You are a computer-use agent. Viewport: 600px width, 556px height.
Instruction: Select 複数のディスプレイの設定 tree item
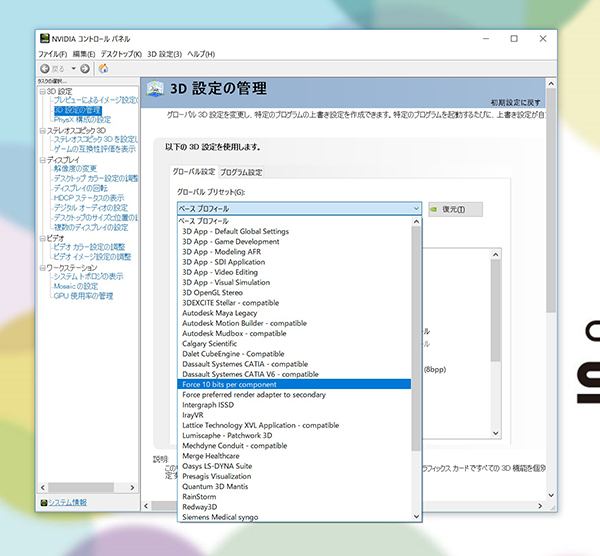91,227
